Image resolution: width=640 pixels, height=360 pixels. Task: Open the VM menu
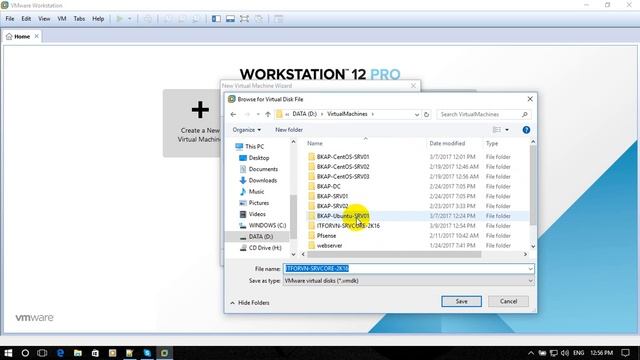point(62,19)
